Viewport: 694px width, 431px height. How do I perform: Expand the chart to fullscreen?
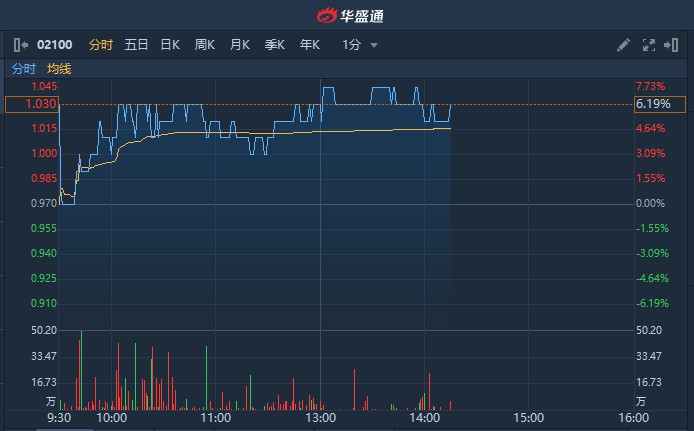[x=648, y=45]
